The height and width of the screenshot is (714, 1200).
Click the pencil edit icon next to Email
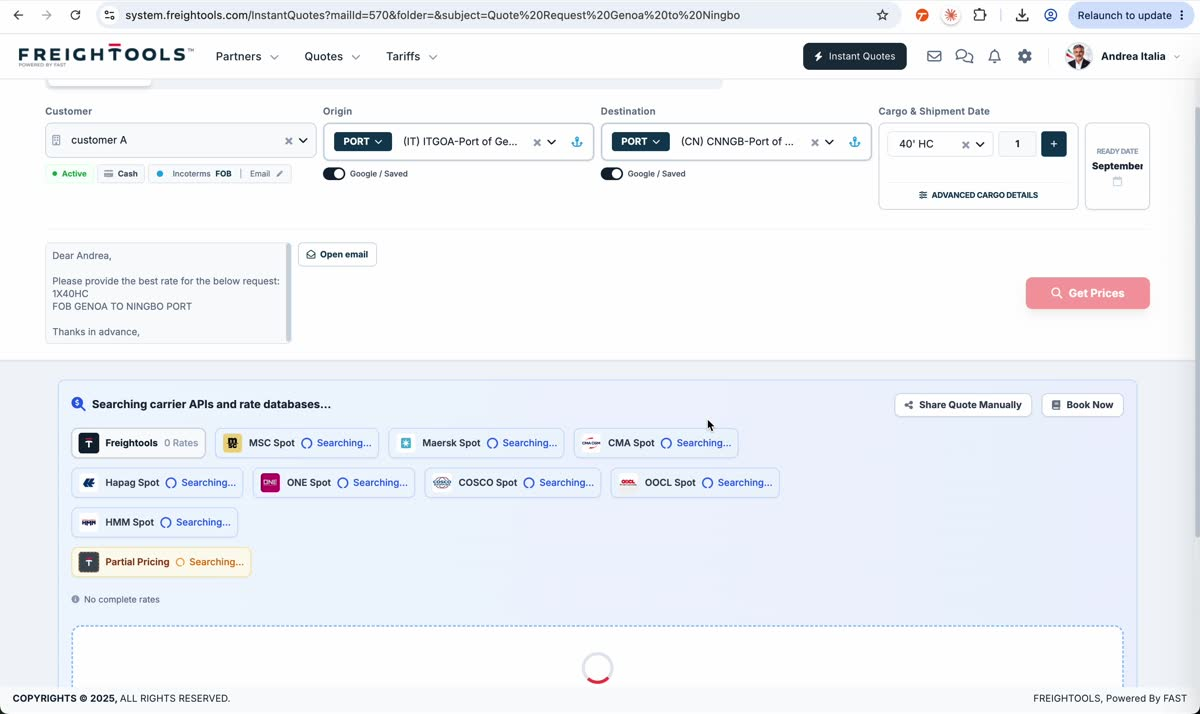280,174
